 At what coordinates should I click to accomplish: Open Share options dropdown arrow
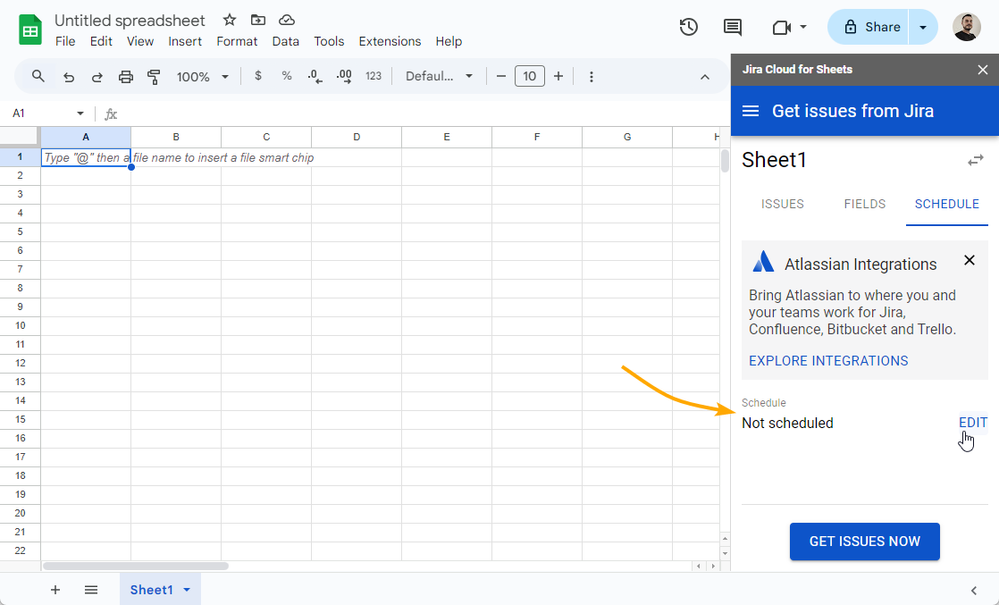923,27
